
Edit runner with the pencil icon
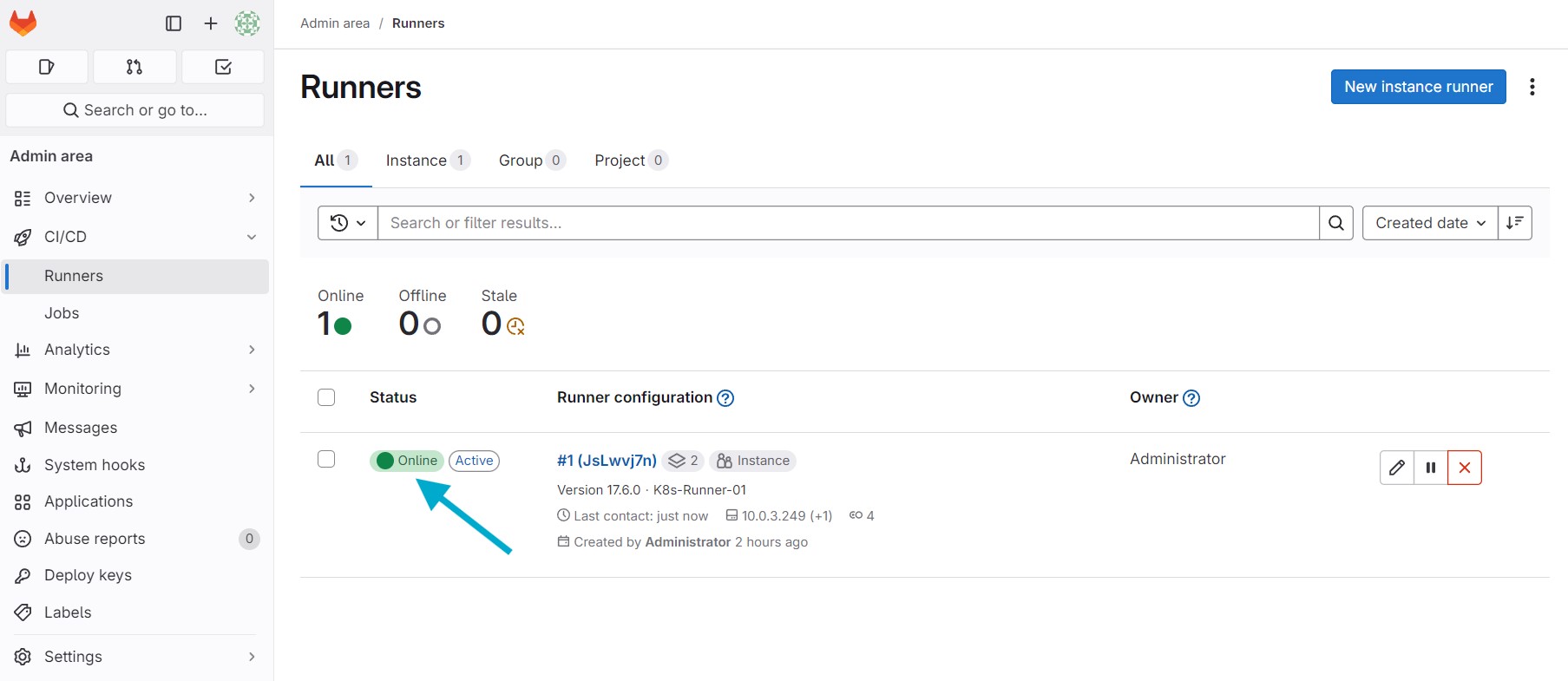(x=1396, y=468)
